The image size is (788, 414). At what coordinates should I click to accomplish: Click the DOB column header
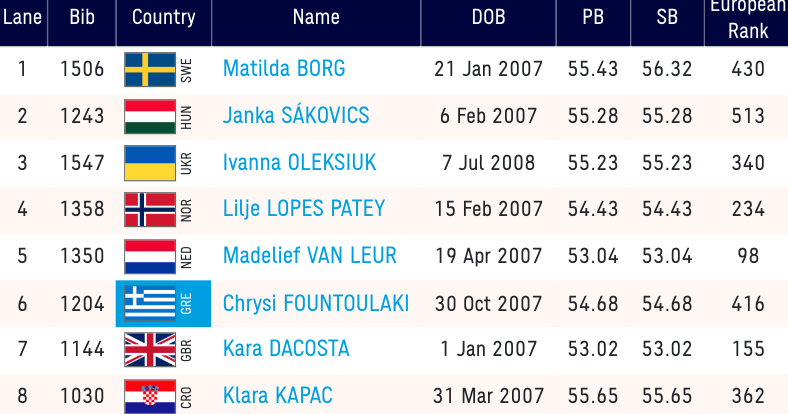click(x=488, y=18)
